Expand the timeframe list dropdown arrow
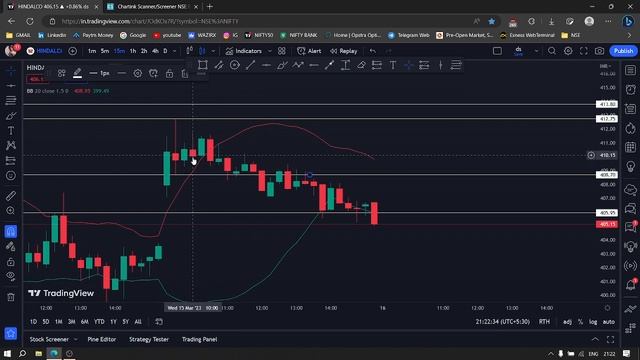Screen dimensions: 640x360 [x=175, y=51]
